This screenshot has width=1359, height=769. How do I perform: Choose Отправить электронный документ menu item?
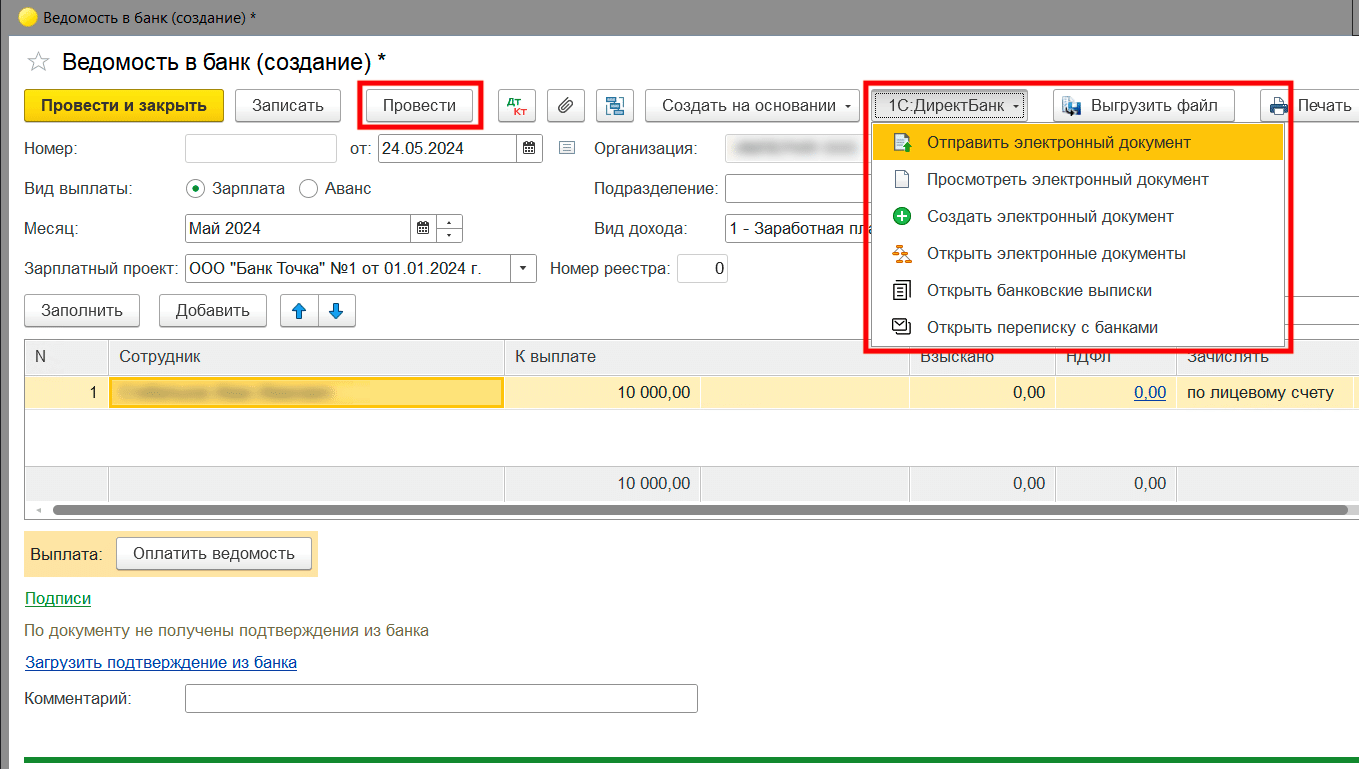pos(1058,142)
